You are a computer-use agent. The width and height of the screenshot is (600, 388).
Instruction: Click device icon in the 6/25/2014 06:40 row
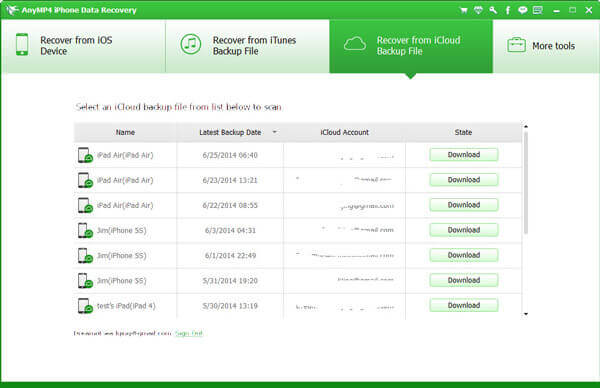coord(85,155)
